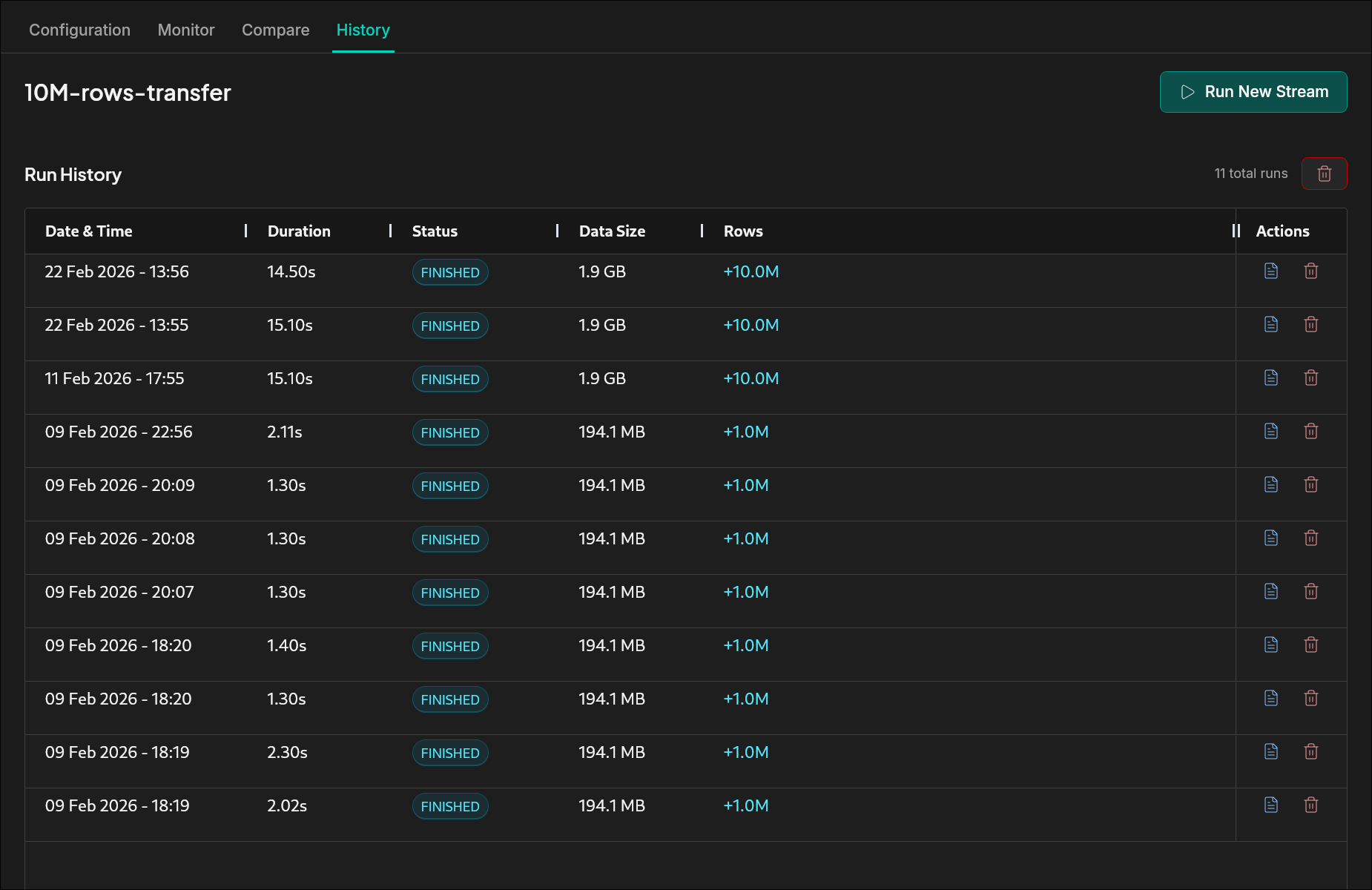Delete the 22 Feb 2026 13:55 run
The height and width of the screenshot is (890, 1372).
point(1311,324)
